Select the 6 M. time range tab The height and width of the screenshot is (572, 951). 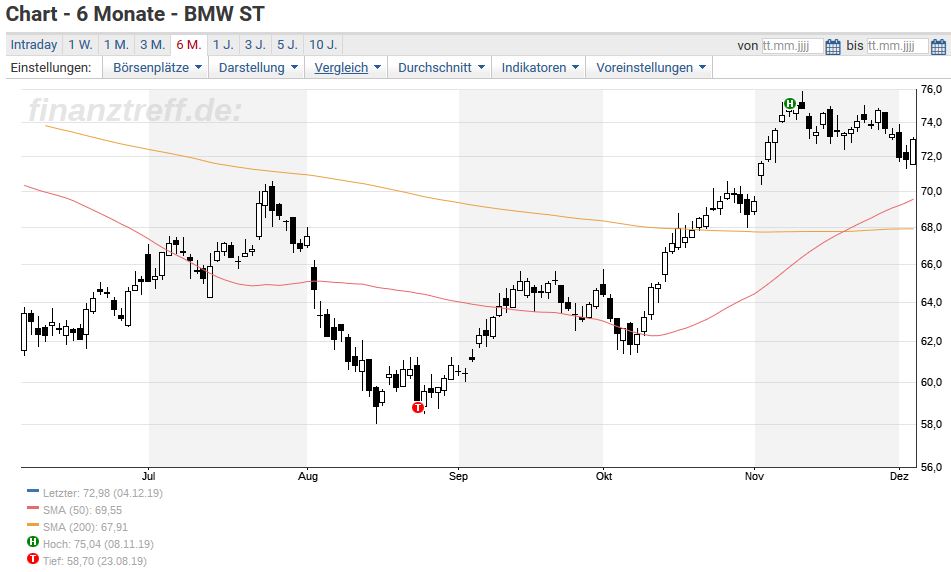click(x=189, y=45)
